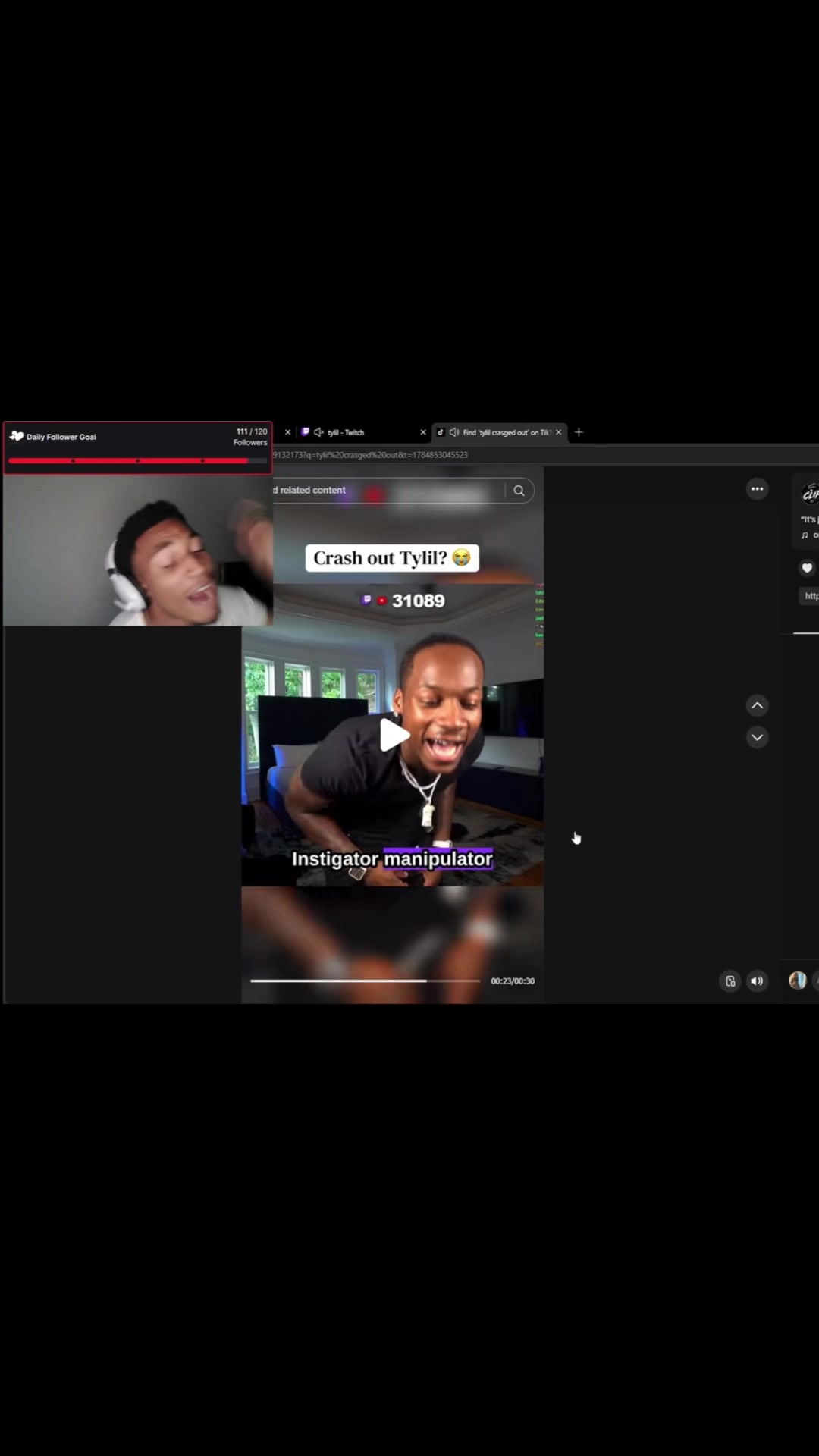The width and height of the screenshot is (819, 1456).
Task: Click the Twitch favicon on the tab
Action: point(306,431)
